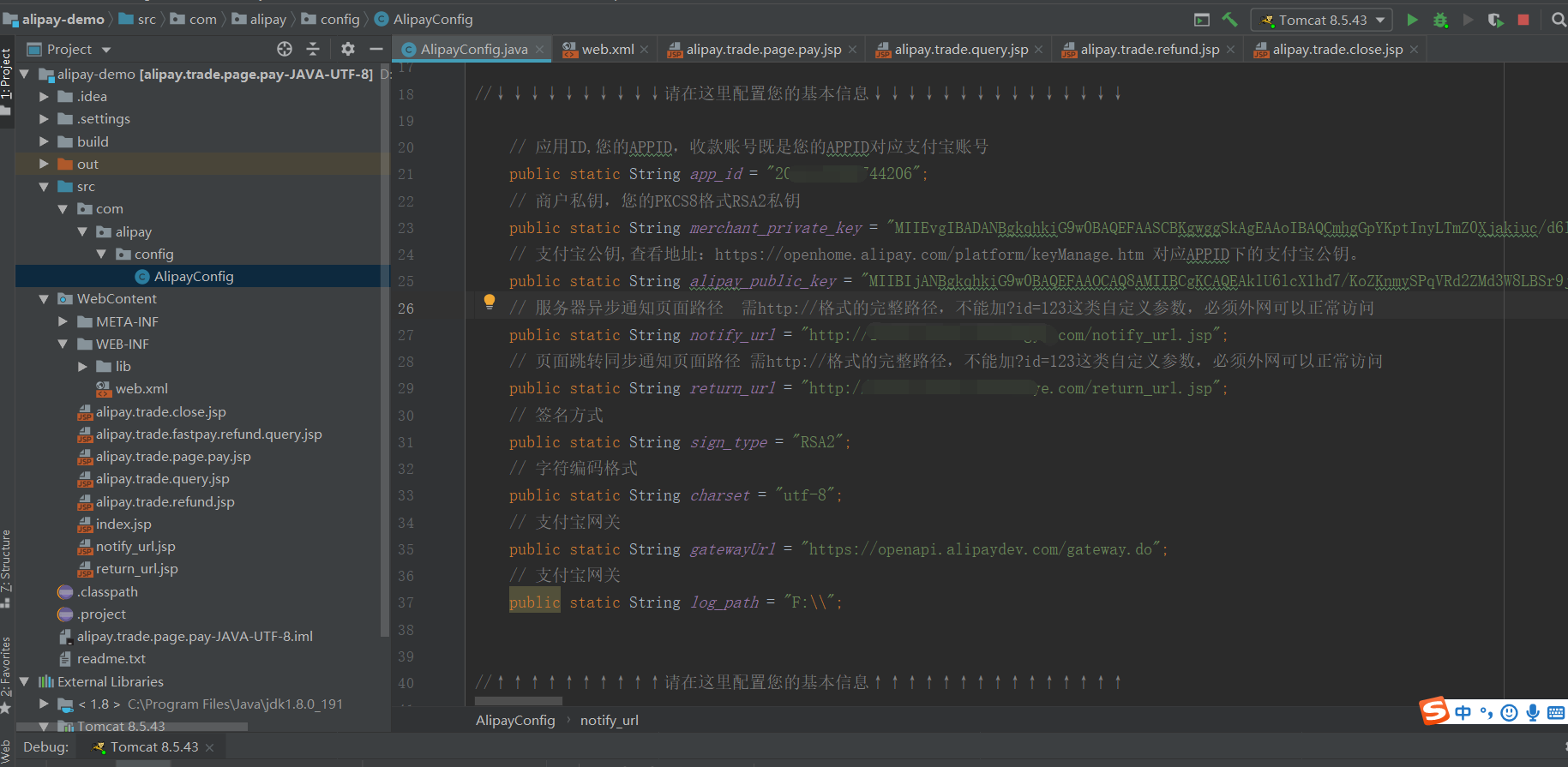
Task: Close the AlipayConfig.java editor tab
Action: pos(539,50)
